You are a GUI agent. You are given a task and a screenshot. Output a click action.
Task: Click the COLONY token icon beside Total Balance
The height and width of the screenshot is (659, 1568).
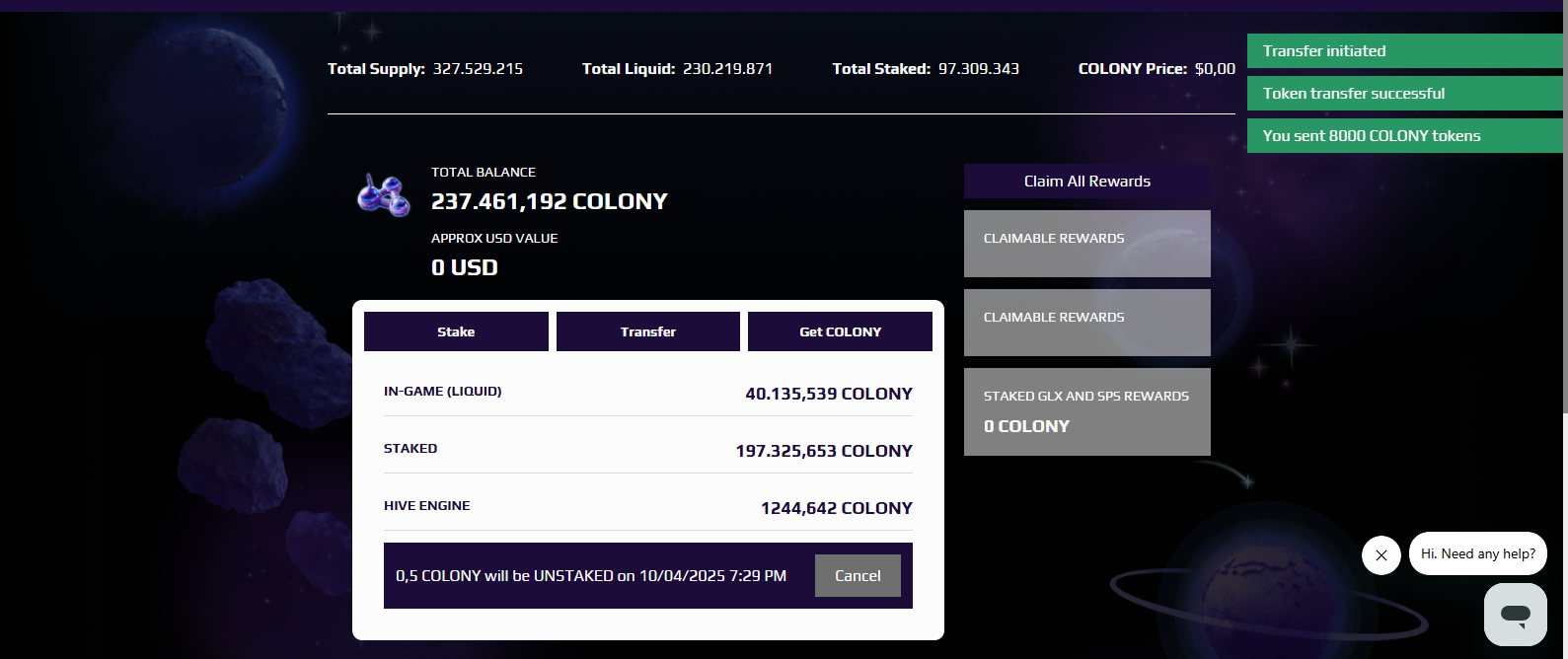point(384,194)
